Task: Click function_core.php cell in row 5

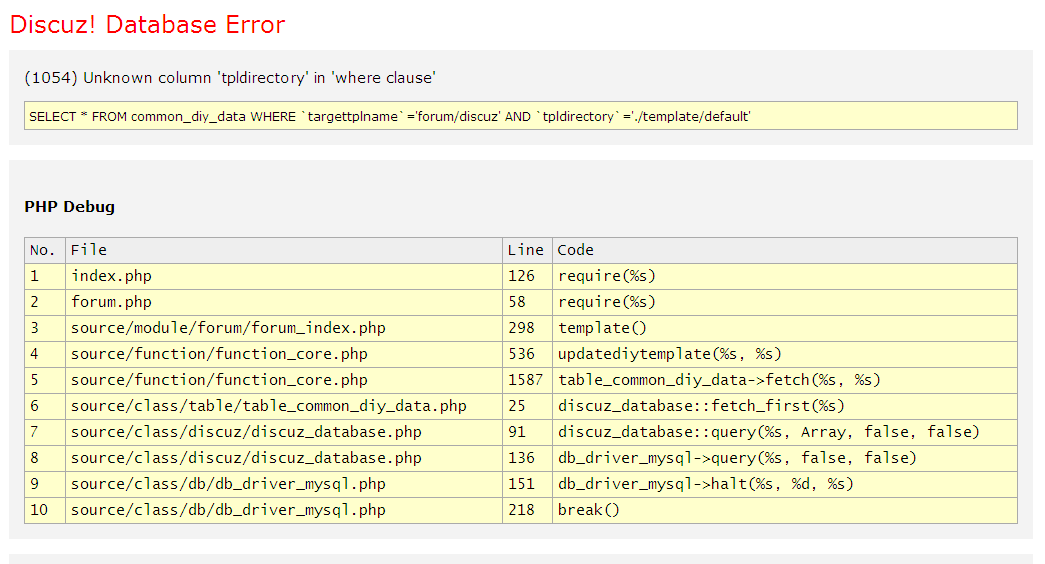Action: point(284,380)
